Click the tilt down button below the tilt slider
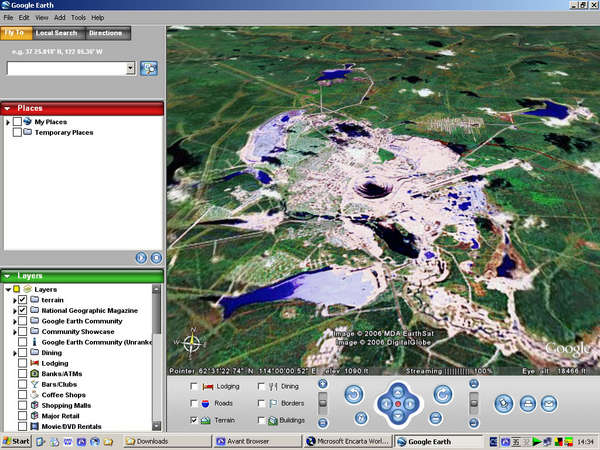This screenshot has height=450, width=600. [x=474, y=423]
